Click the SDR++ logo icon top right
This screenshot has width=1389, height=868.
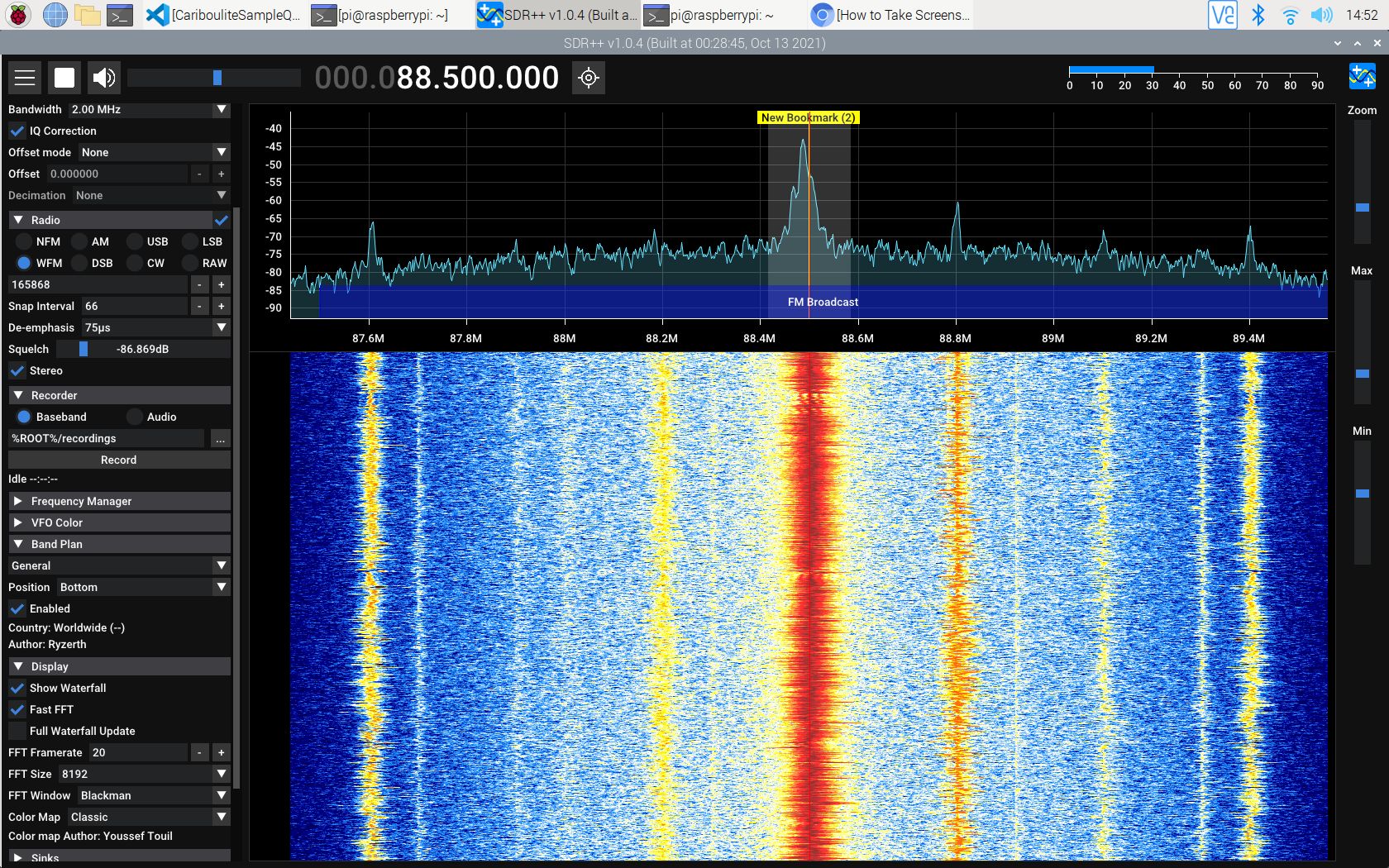tap(1362, 77)
